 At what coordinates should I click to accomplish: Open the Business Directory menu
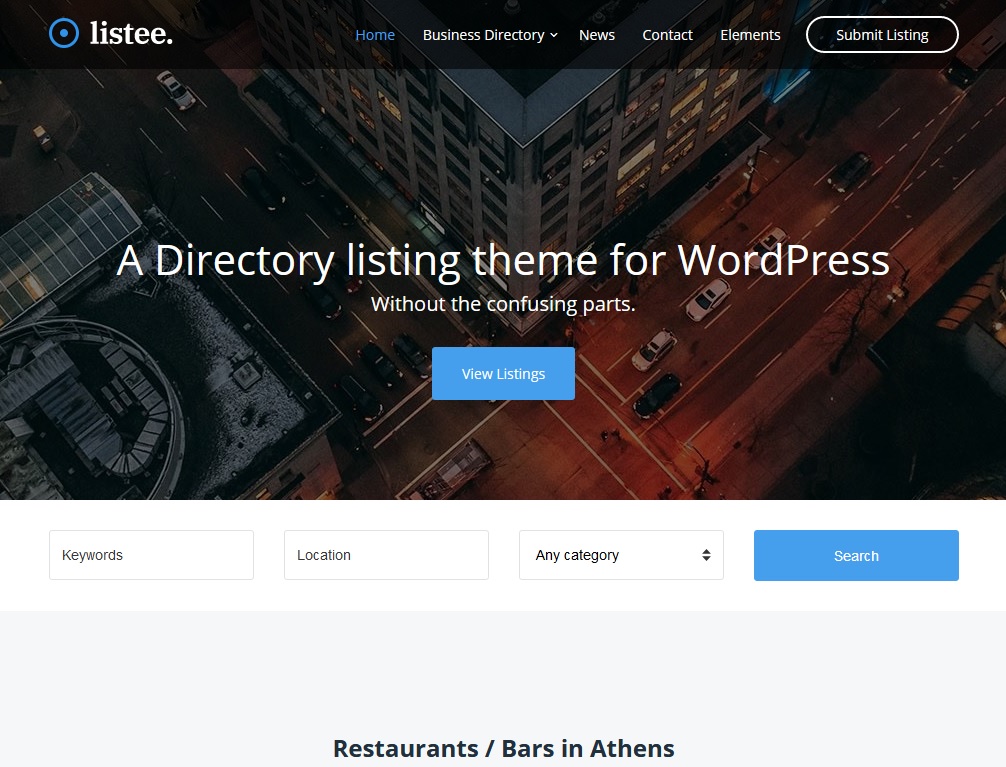pyautogui.click(x=483, y=35)
